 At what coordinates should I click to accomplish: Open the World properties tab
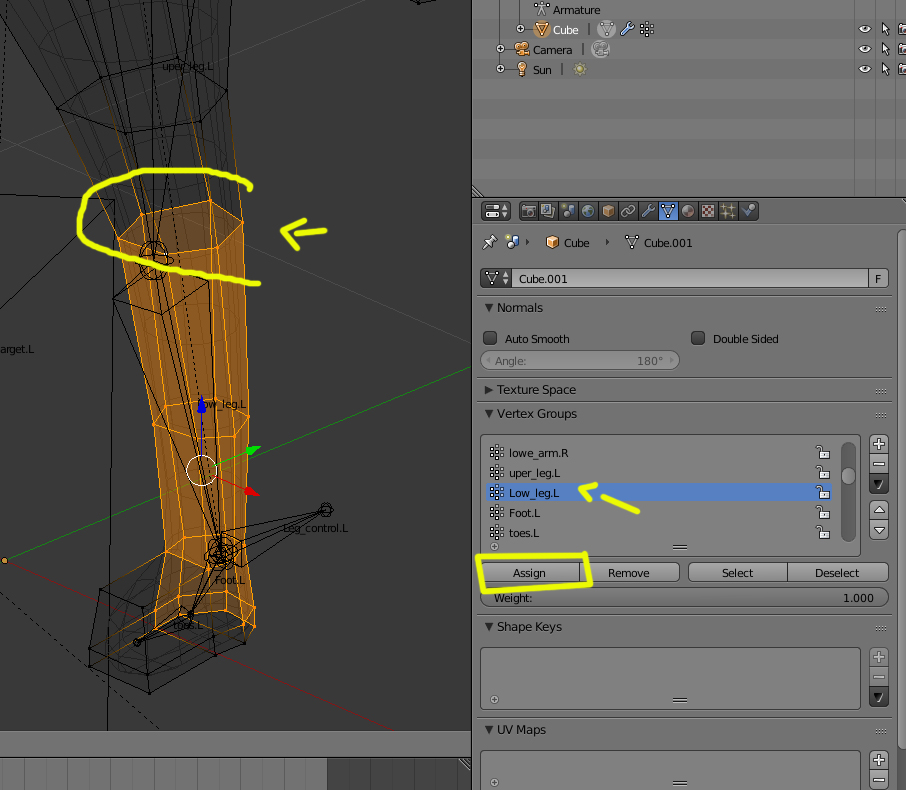588,211
